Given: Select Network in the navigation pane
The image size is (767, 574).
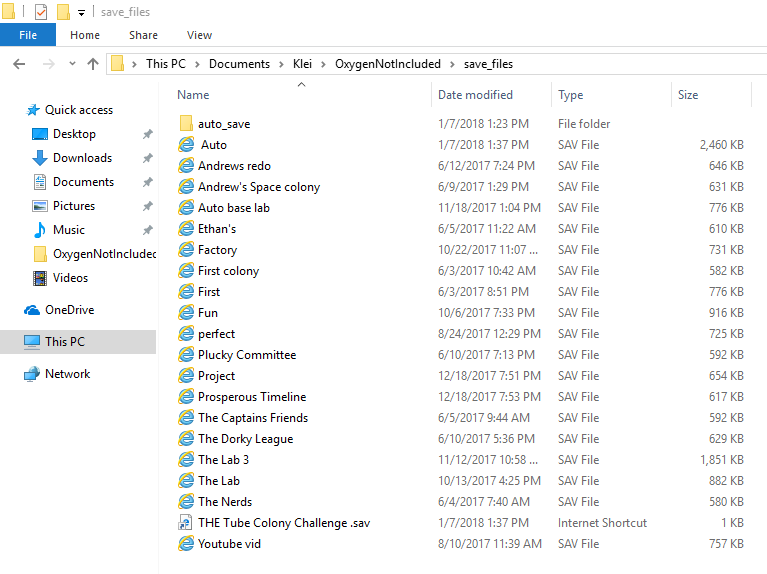Looking at the screenshot, I should pos(67,374).
